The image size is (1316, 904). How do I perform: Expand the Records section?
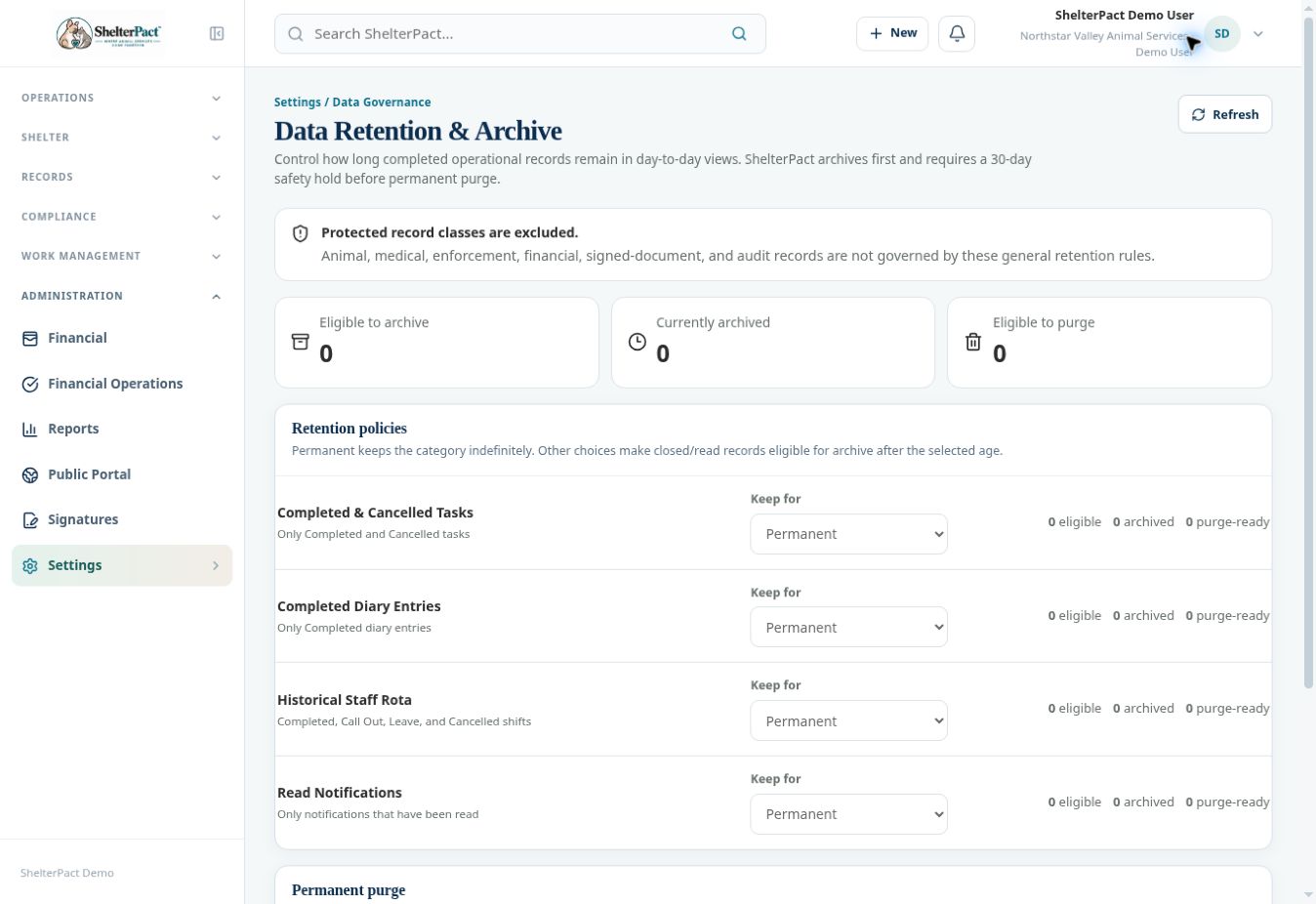pos(122,177)
